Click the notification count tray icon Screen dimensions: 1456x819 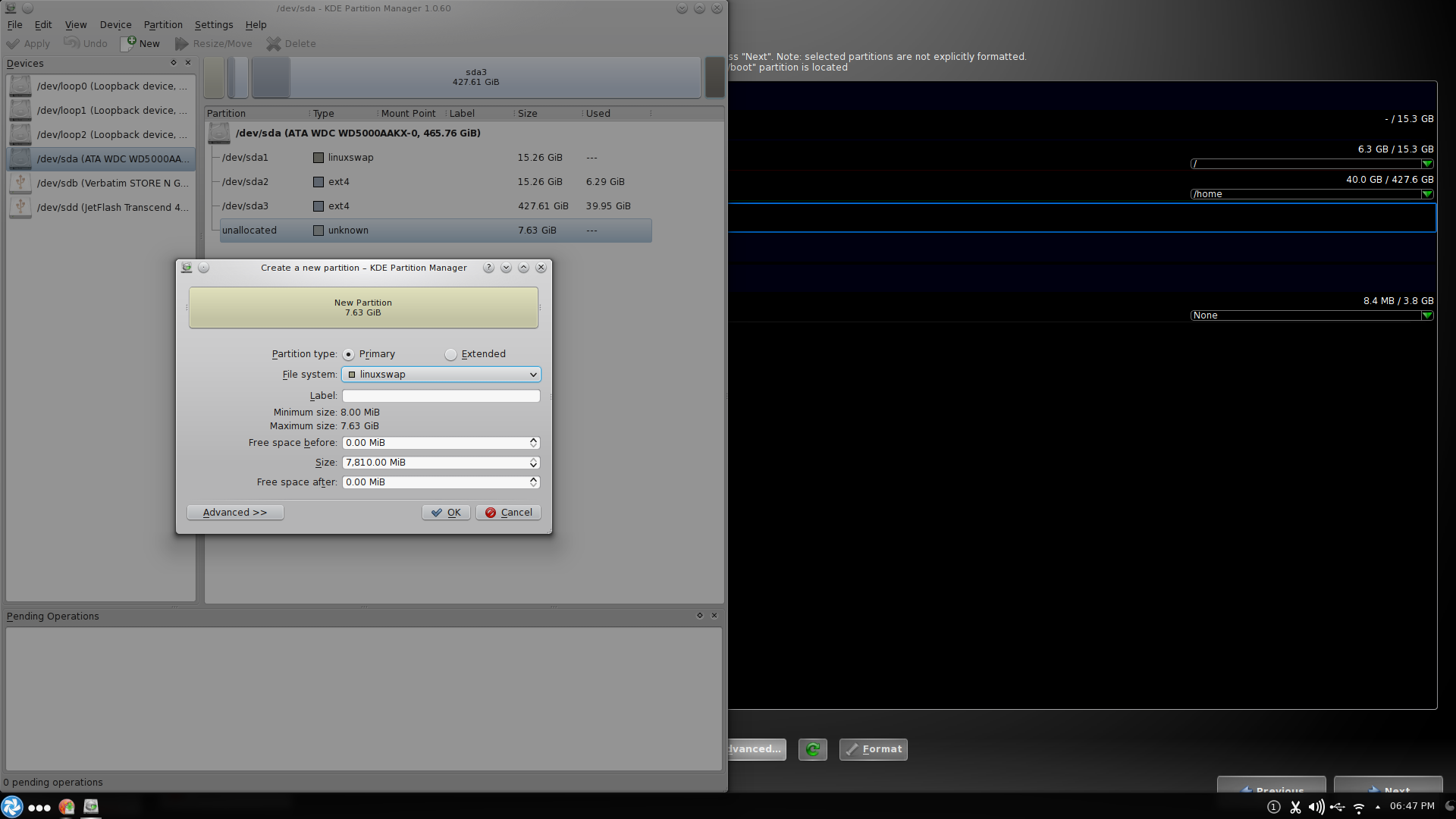tap(1274, 807)
